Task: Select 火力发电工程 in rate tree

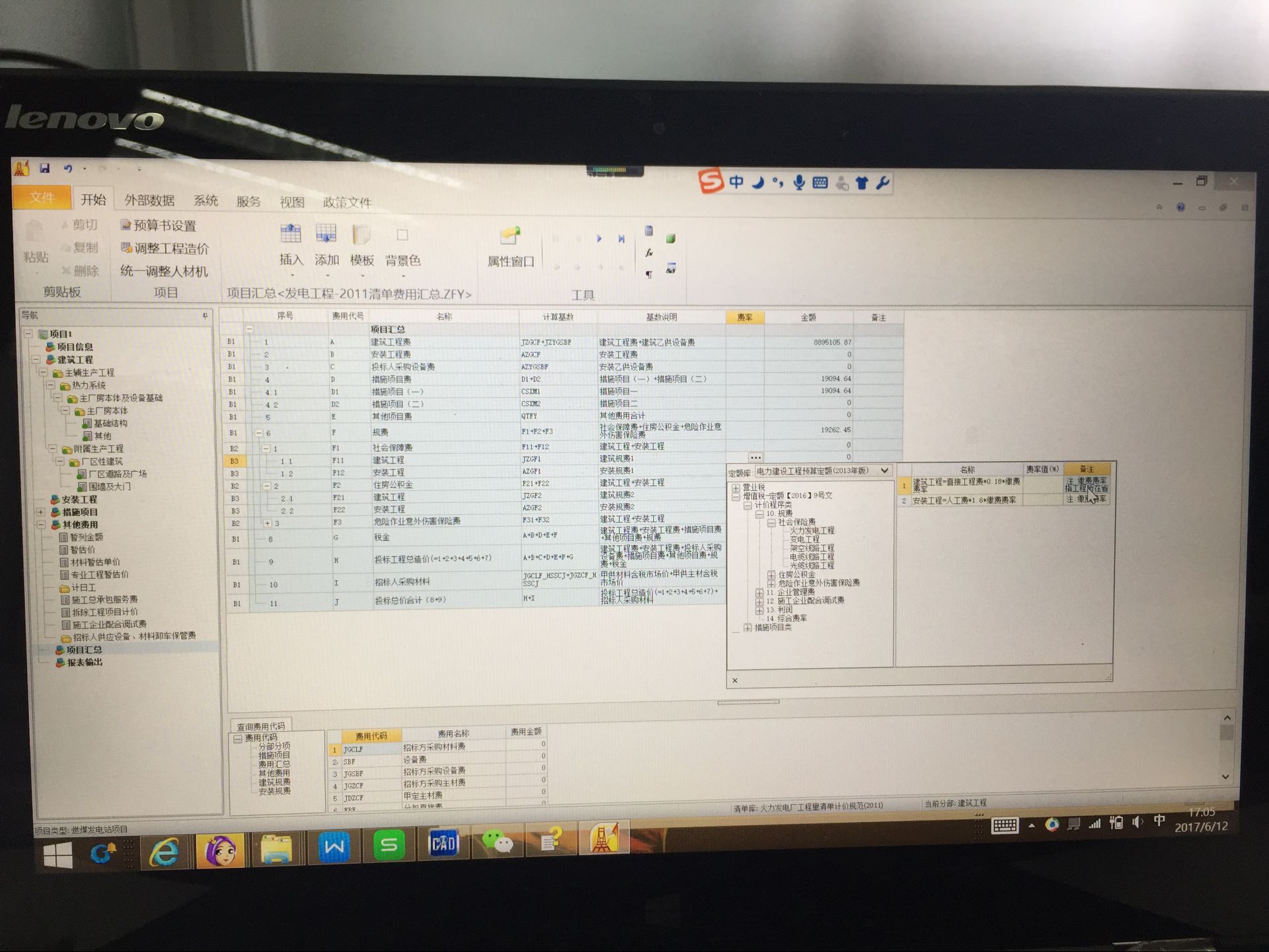Action: (x=812, y=531)
